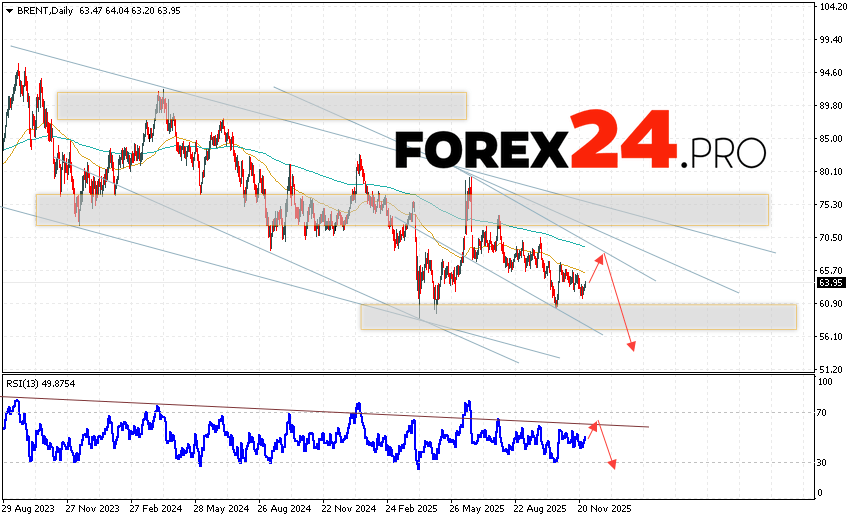Click the red downward forecast arrowhead on price chart
The image size is (854, 520).
pyautogui.click(x=632, y=346)
